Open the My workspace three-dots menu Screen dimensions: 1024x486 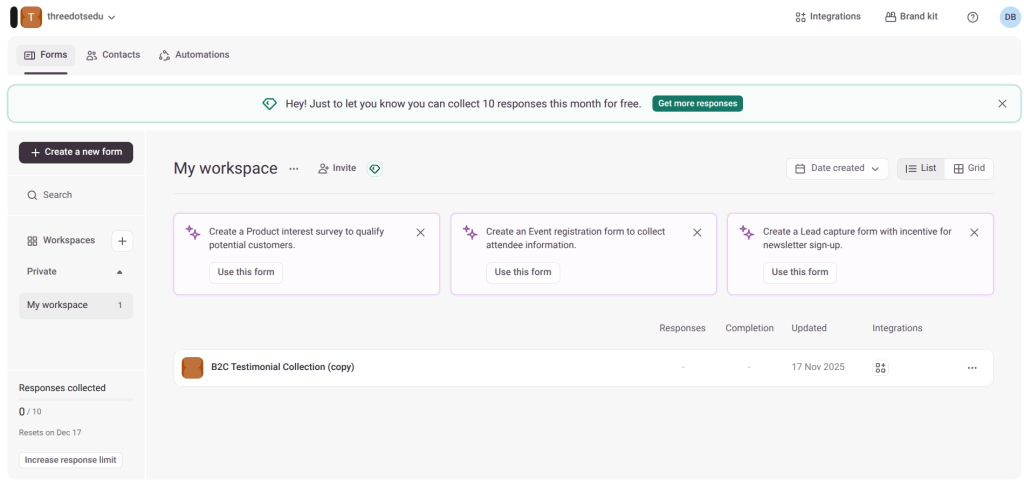(x=294, y=169)
